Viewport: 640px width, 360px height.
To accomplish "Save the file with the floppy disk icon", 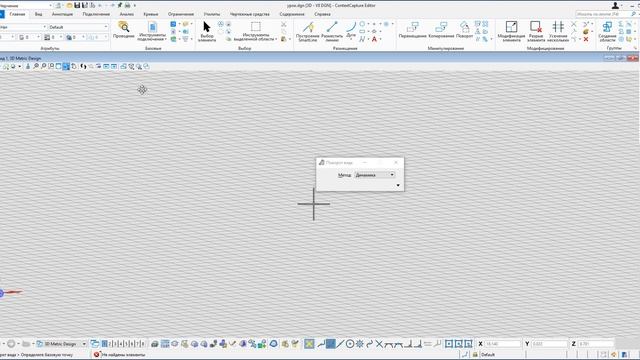I will tap(77, 5).
